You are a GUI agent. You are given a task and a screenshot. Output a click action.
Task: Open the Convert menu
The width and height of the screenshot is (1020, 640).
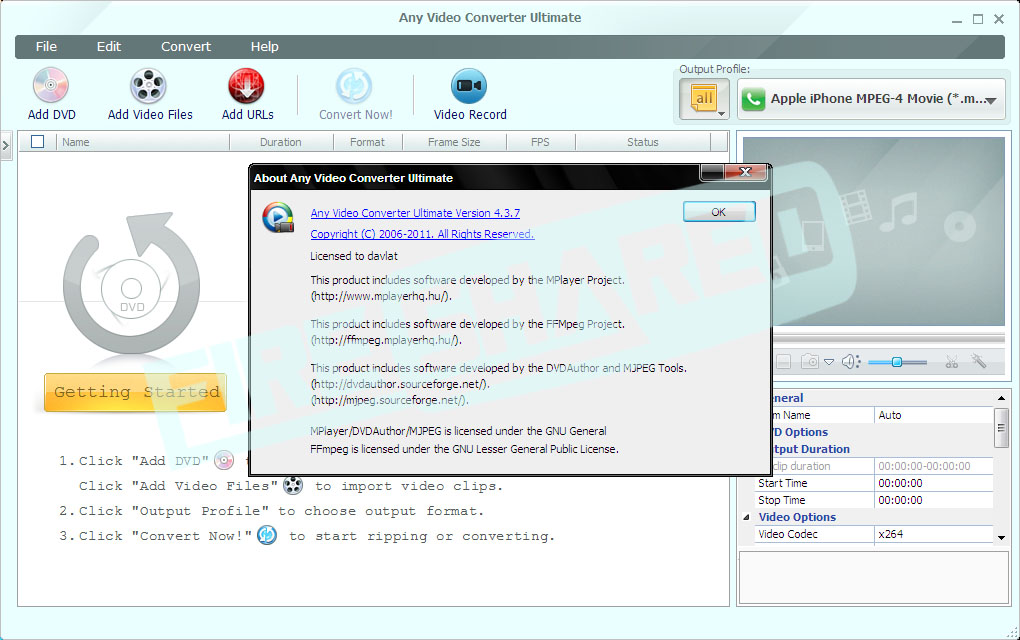tap(186, 47)
